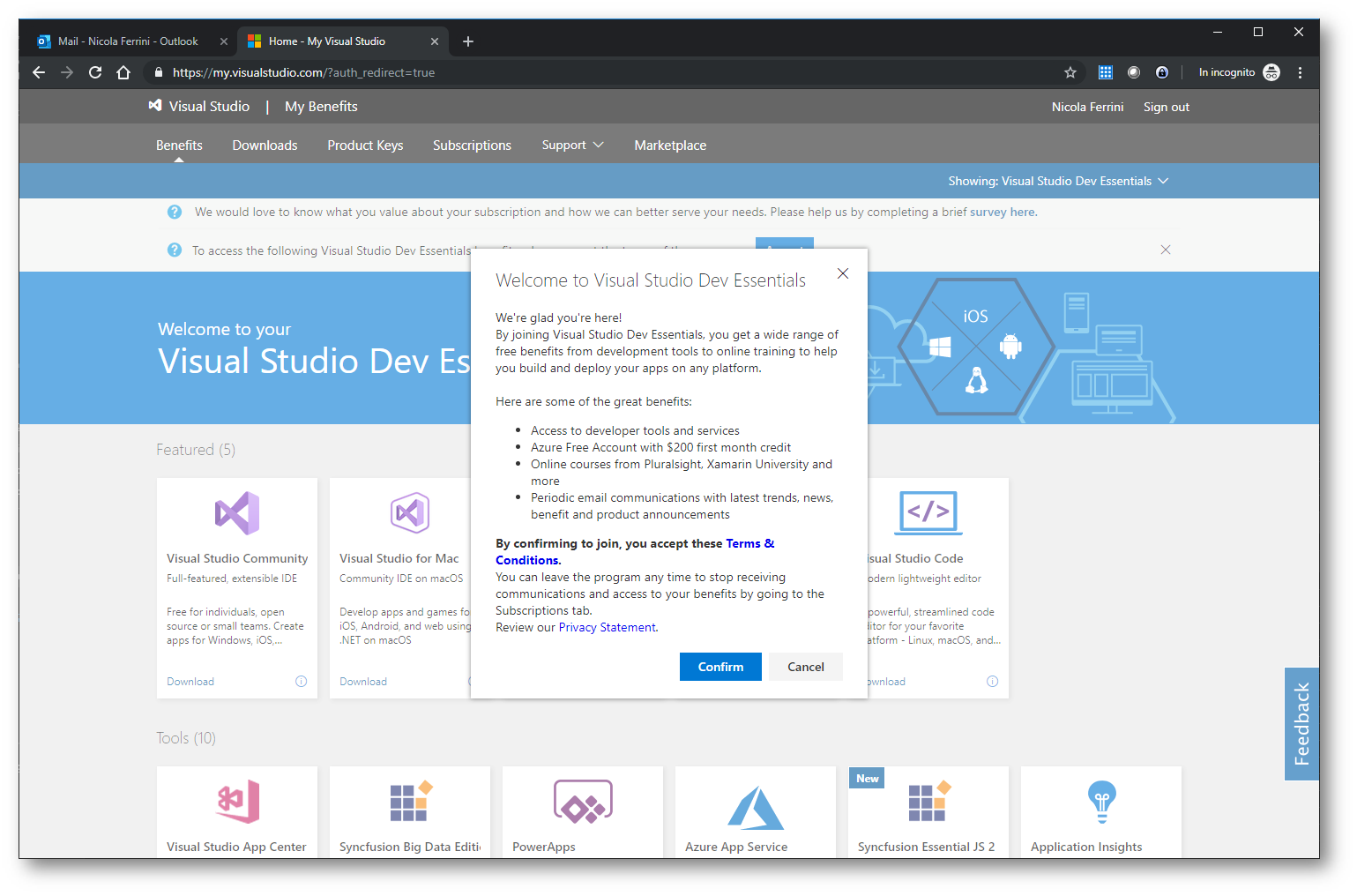Click the Tools (10) heading
Viewport: 1357px width, 896px height.
pos(186,738)
